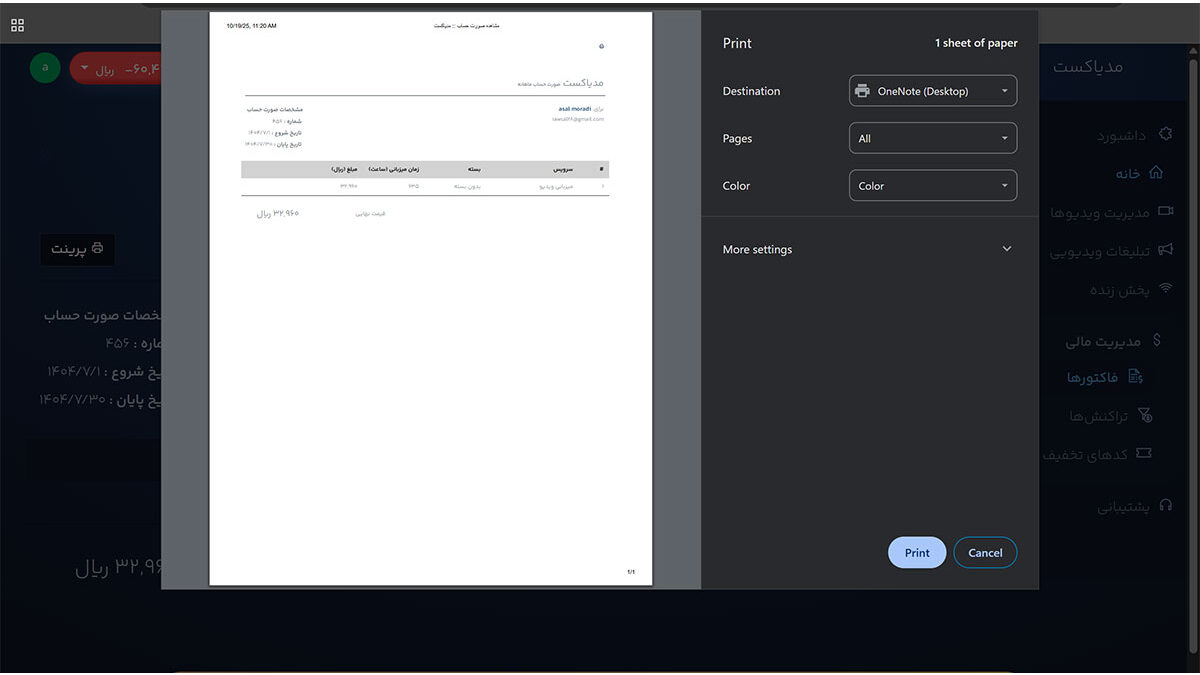The width and height of the screenshot is (1200, 675).
Task: Open the Destination dropdown showing OneNote (Desktop)
Action: click(932, 91)
